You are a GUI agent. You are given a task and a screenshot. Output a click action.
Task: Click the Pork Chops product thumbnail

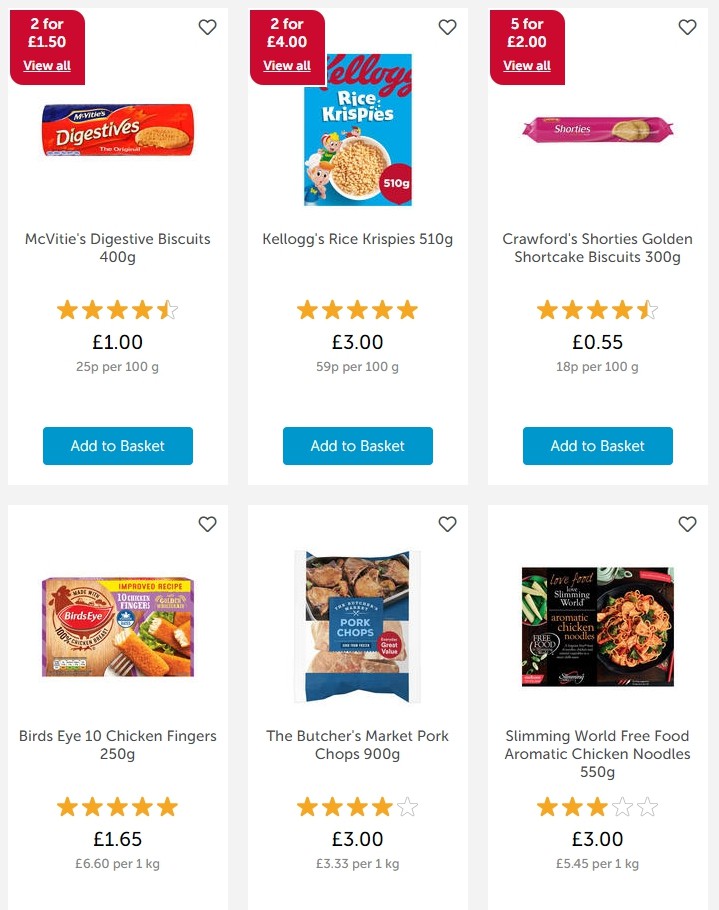click(x=357, y=626)
